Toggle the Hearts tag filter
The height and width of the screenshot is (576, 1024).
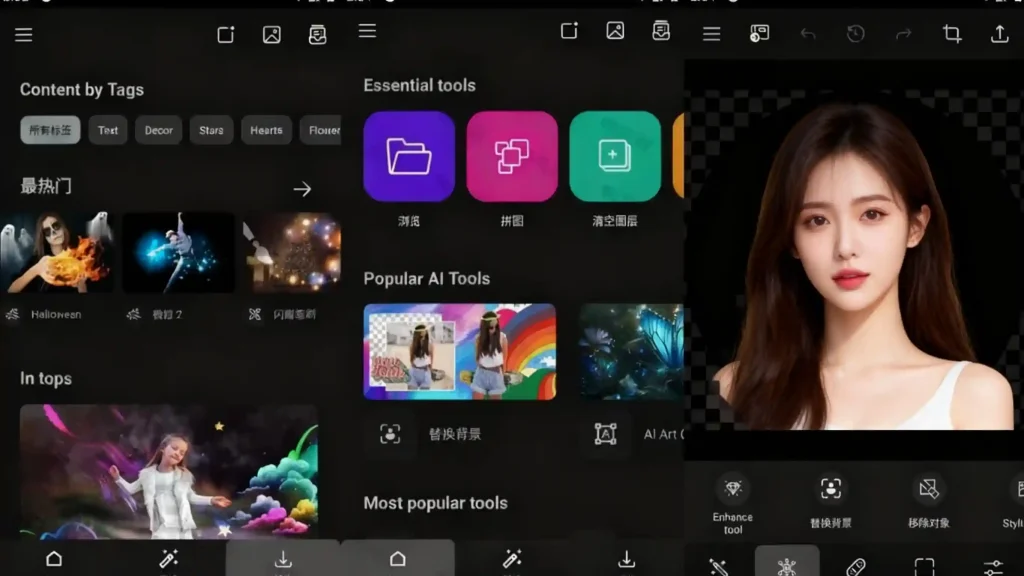266,130
